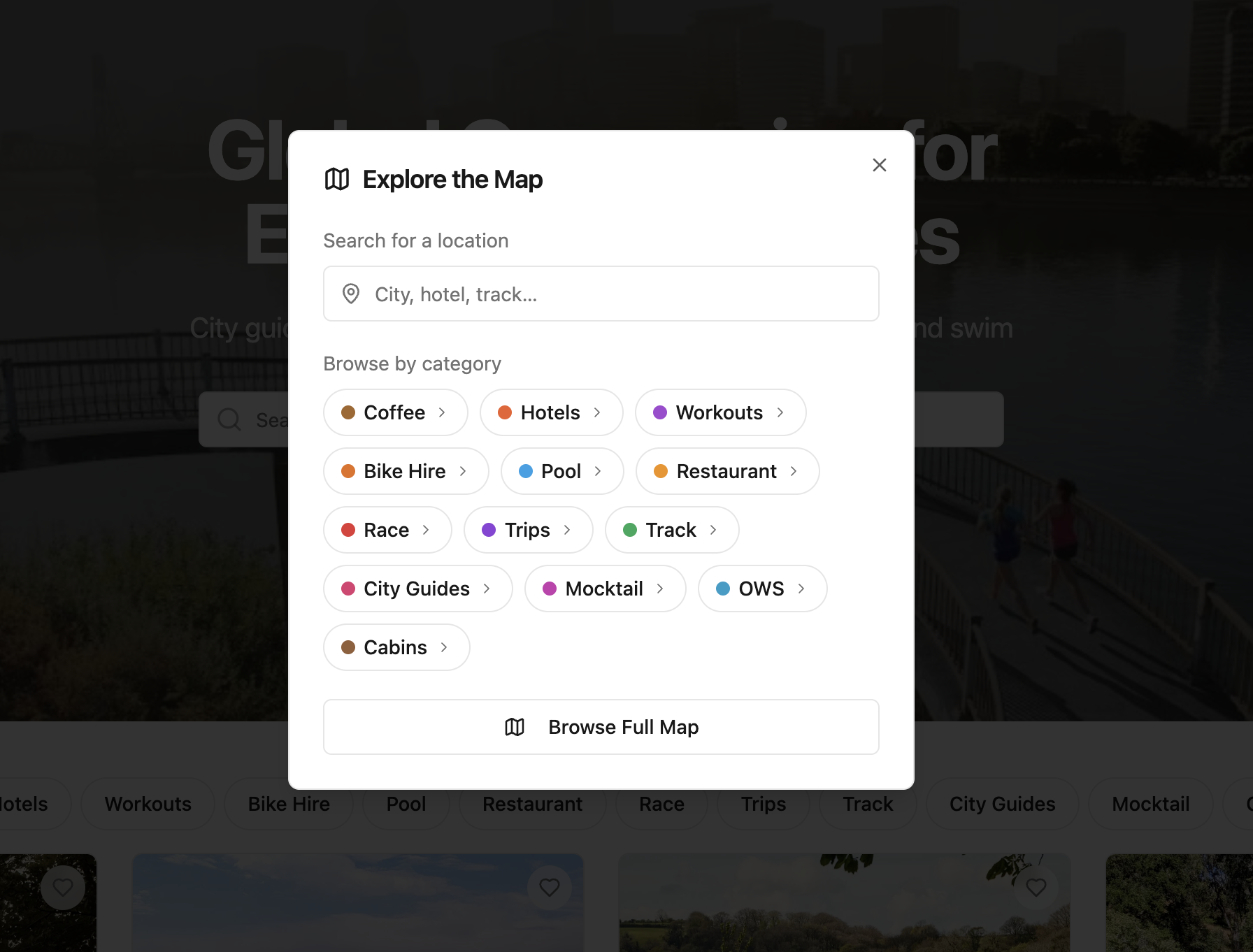The image size is (1253, 952).
Task: Click the chevron arrow on Trips chip
Action: point(567,530)
